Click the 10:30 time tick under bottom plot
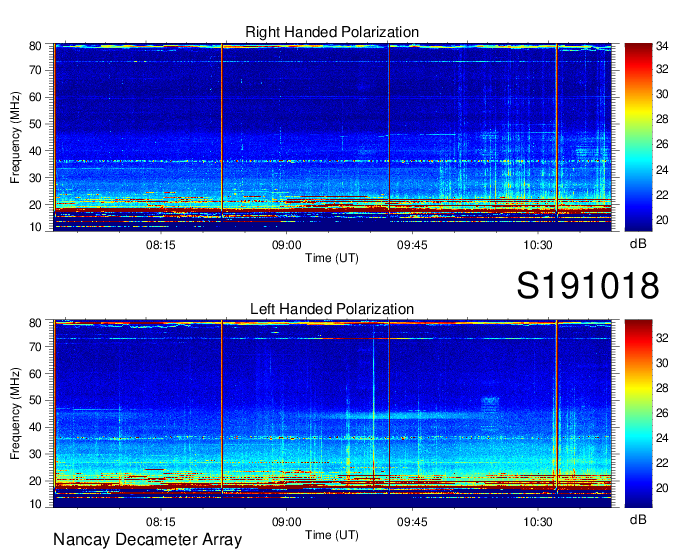The image size is (680, 552). 538,522
